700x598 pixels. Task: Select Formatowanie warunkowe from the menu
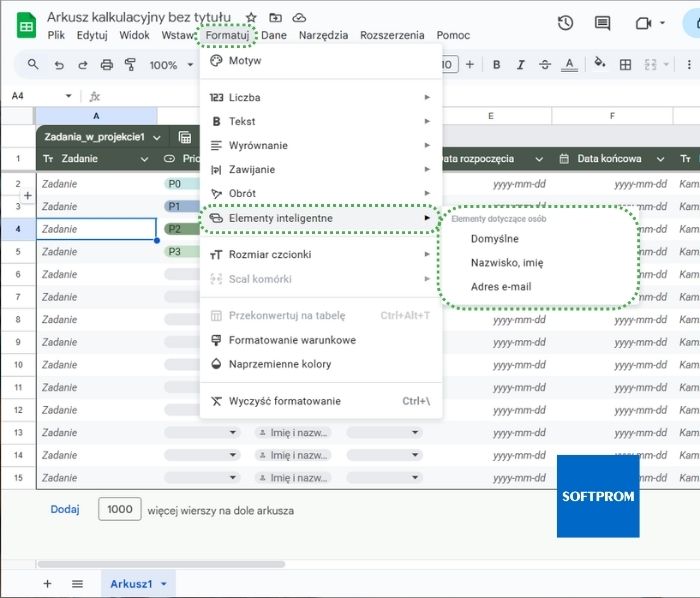(x=292, y=340)
